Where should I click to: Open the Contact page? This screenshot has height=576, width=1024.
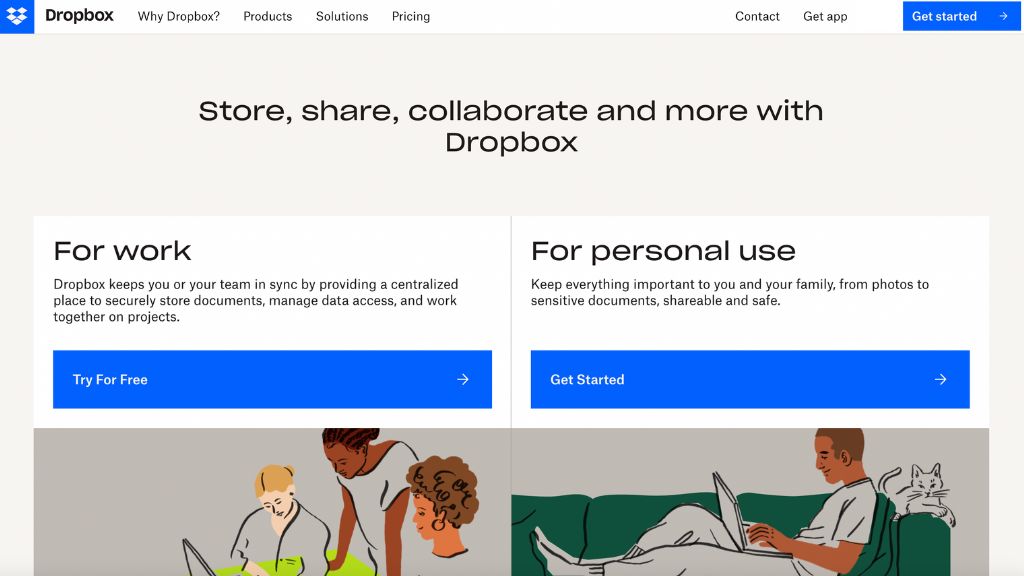pos(757,16)
